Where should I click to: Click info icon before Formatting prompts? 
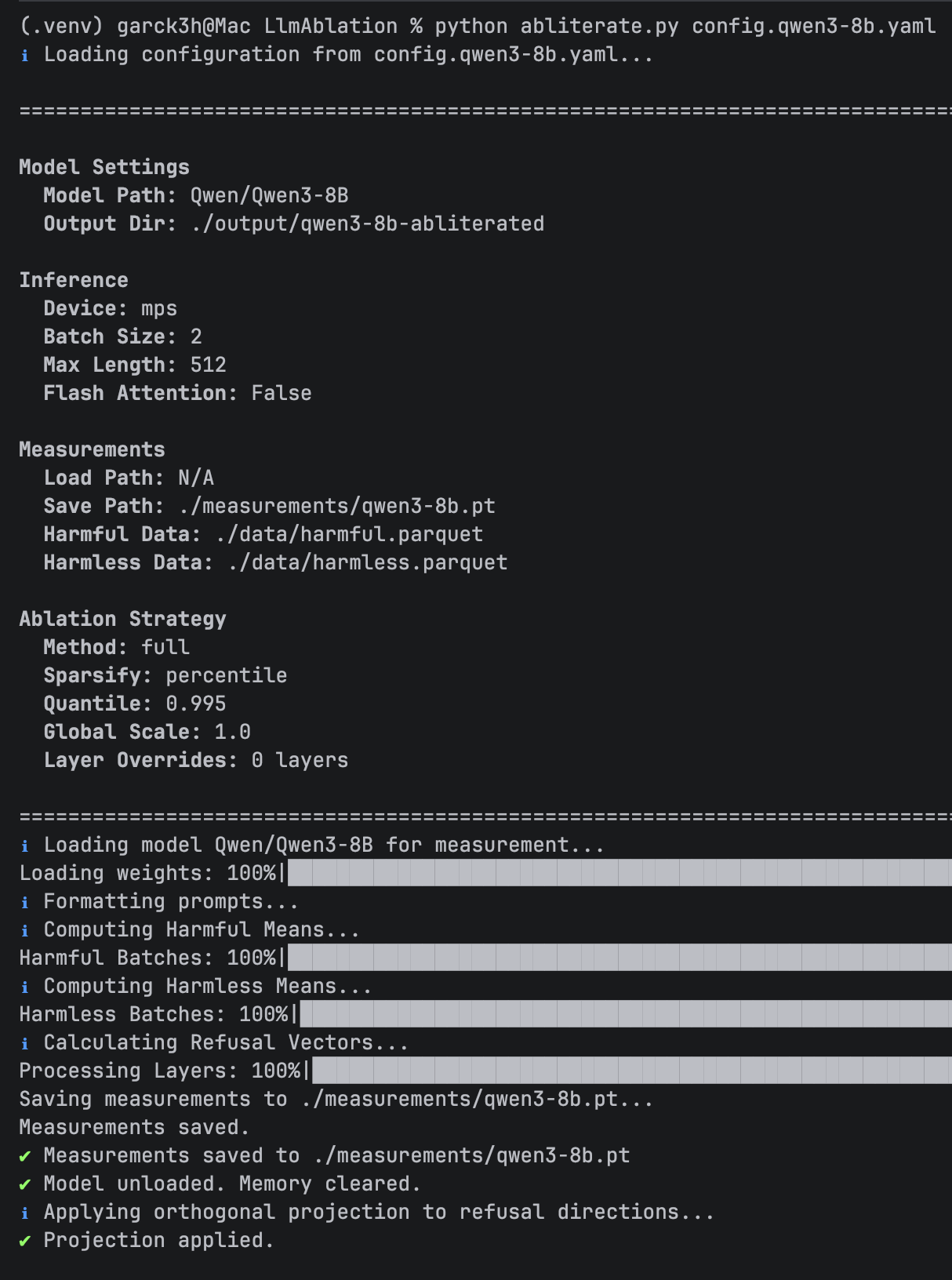coord(25,903)
